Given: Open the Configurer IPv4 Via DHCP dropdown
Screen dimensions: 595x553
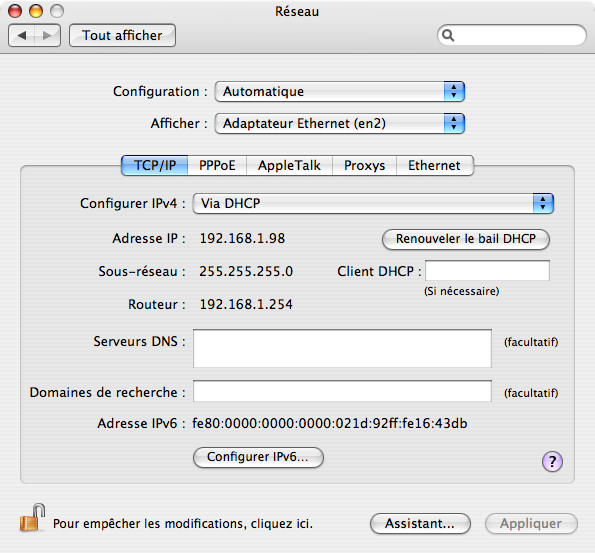Looking at the screenshot, I should point(373,203).
